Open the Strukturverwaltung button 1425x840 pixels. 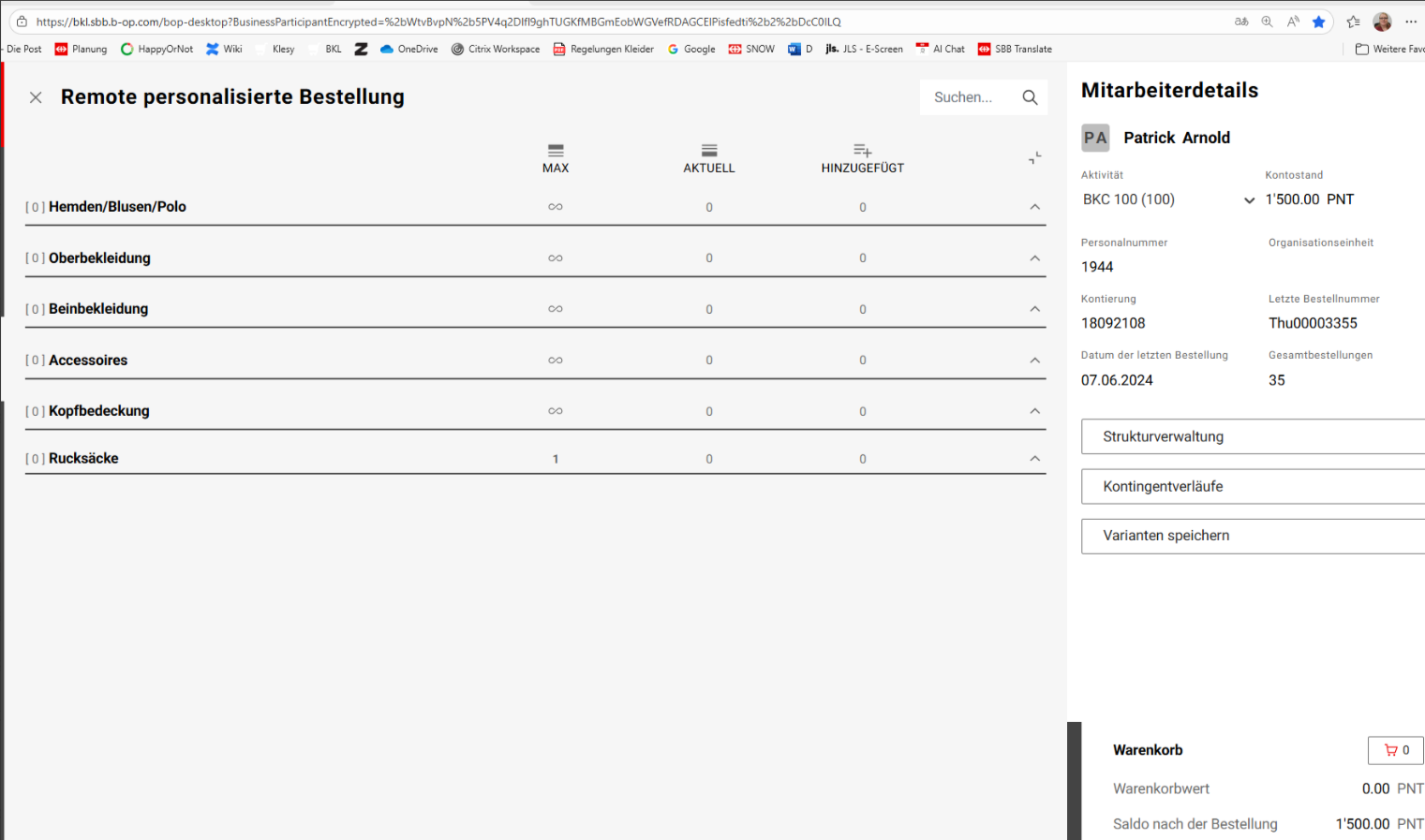[1252, 436]
